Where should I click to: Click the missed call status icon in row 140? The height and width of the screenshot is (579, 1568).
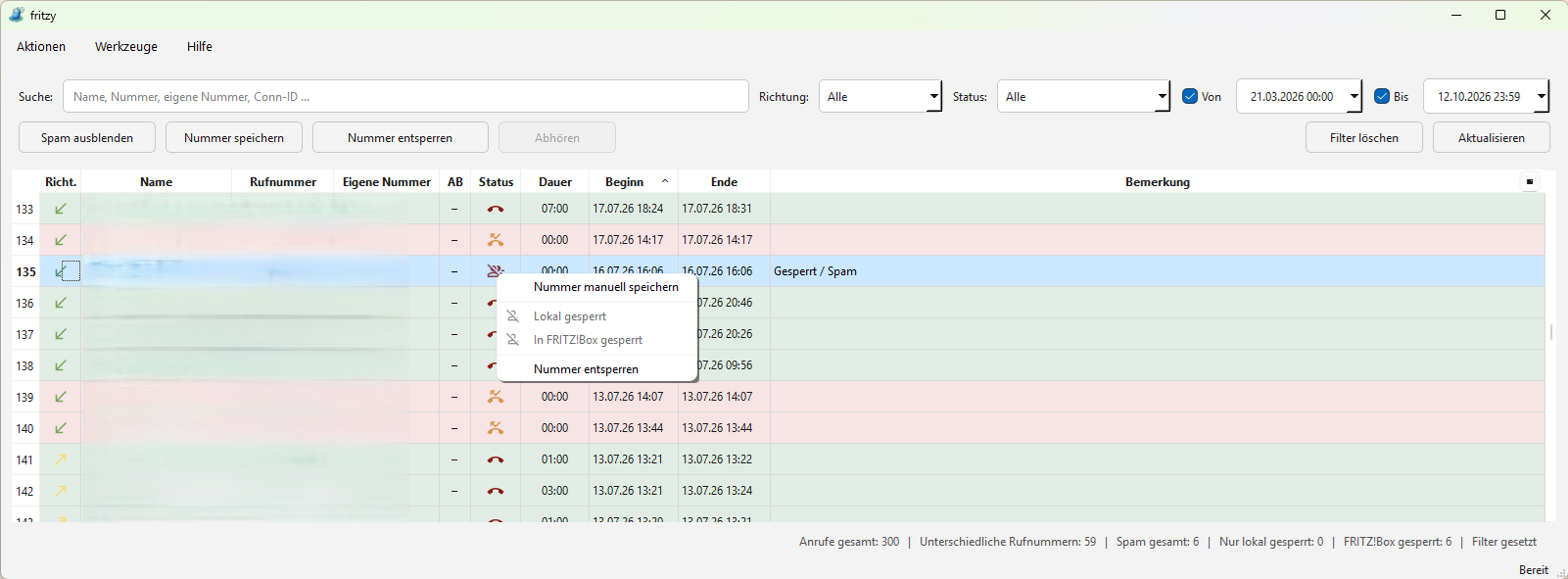pos(496,428)
